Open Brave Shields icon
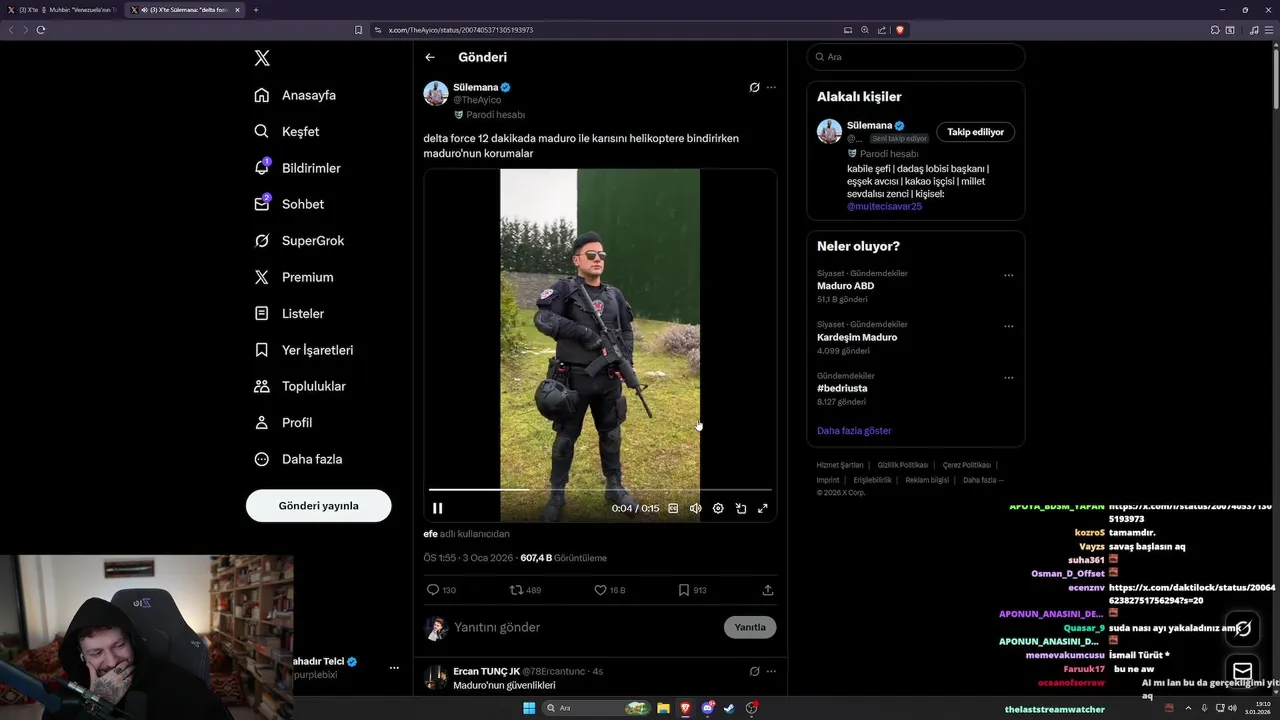This screenshot has width=1280, height=720. click(900, 30)
